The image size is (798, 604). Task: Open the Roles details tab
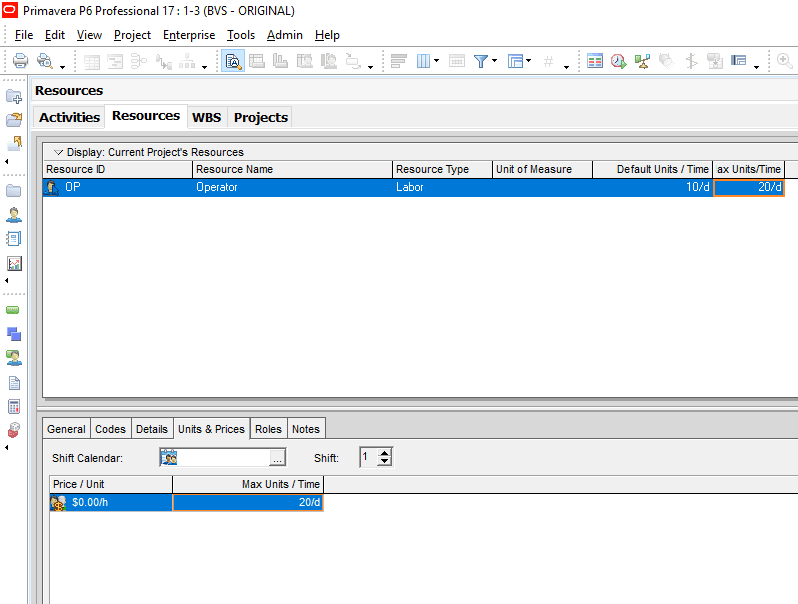268,429
